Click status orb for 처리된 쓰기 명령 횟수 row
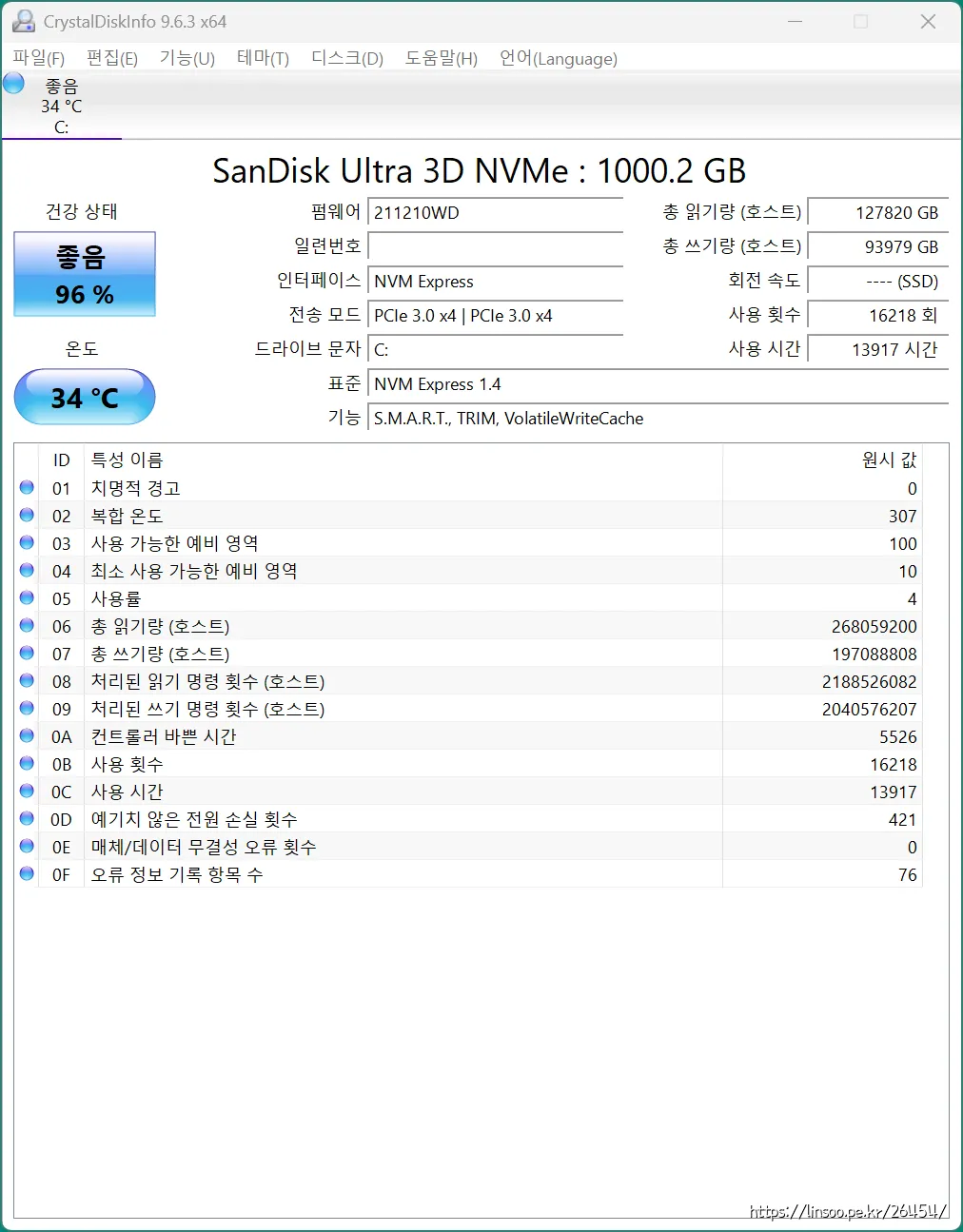Viewport: 963px width, 1232px height. (27, 709)
